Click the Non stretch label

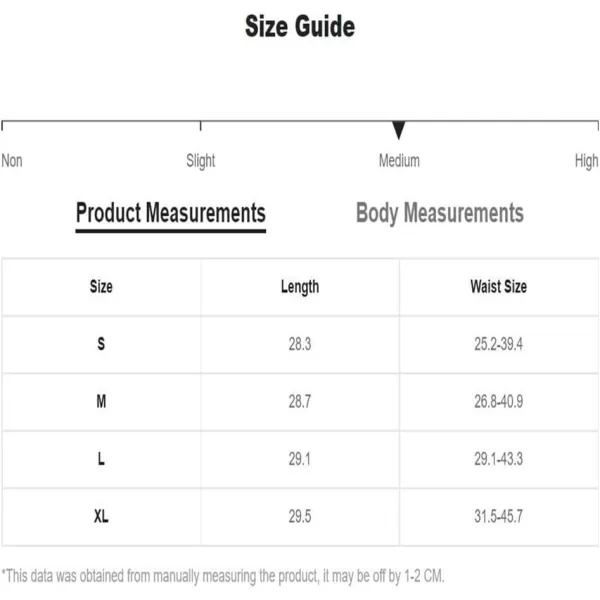click(x=12, y=161)
